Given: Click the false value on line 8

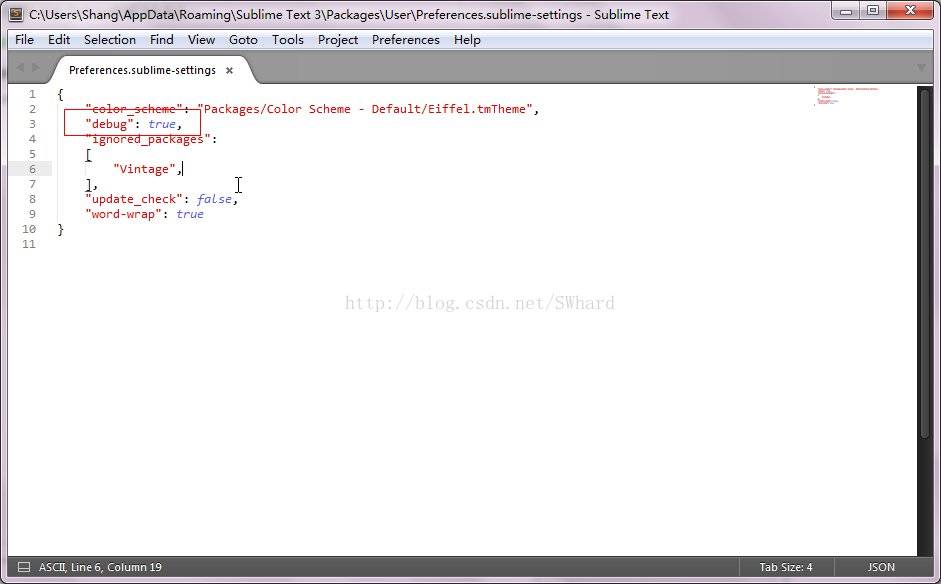Looking at the screenshot, I should coord(214,199).
